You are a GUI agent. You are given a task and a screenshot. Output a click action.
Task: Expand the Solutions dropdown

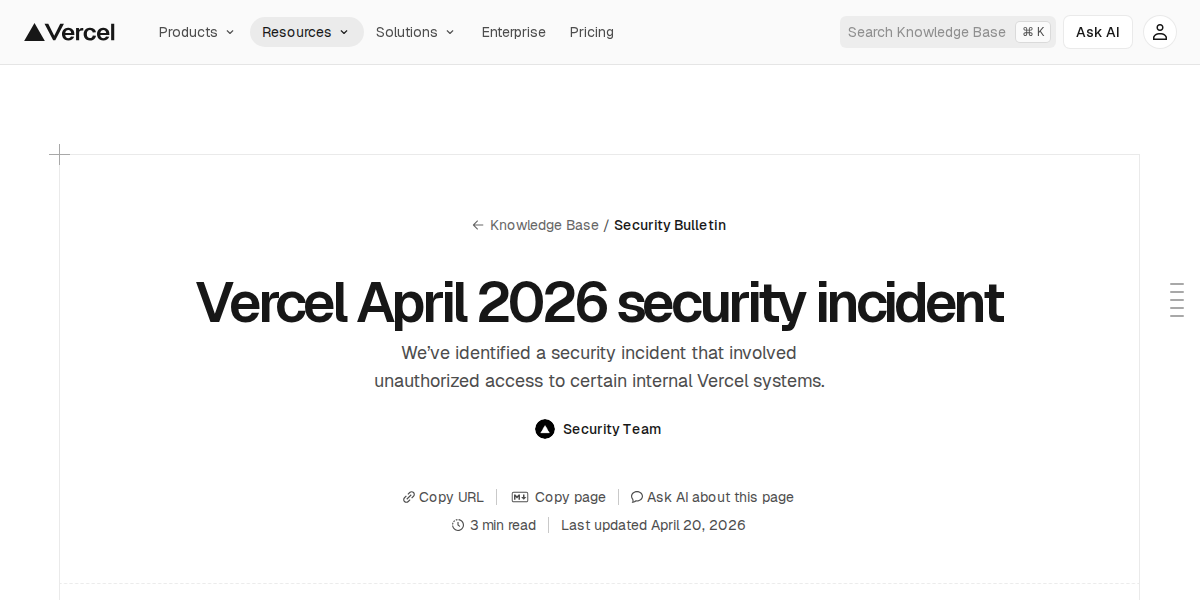pyautogui.click(x=415, y=31)
